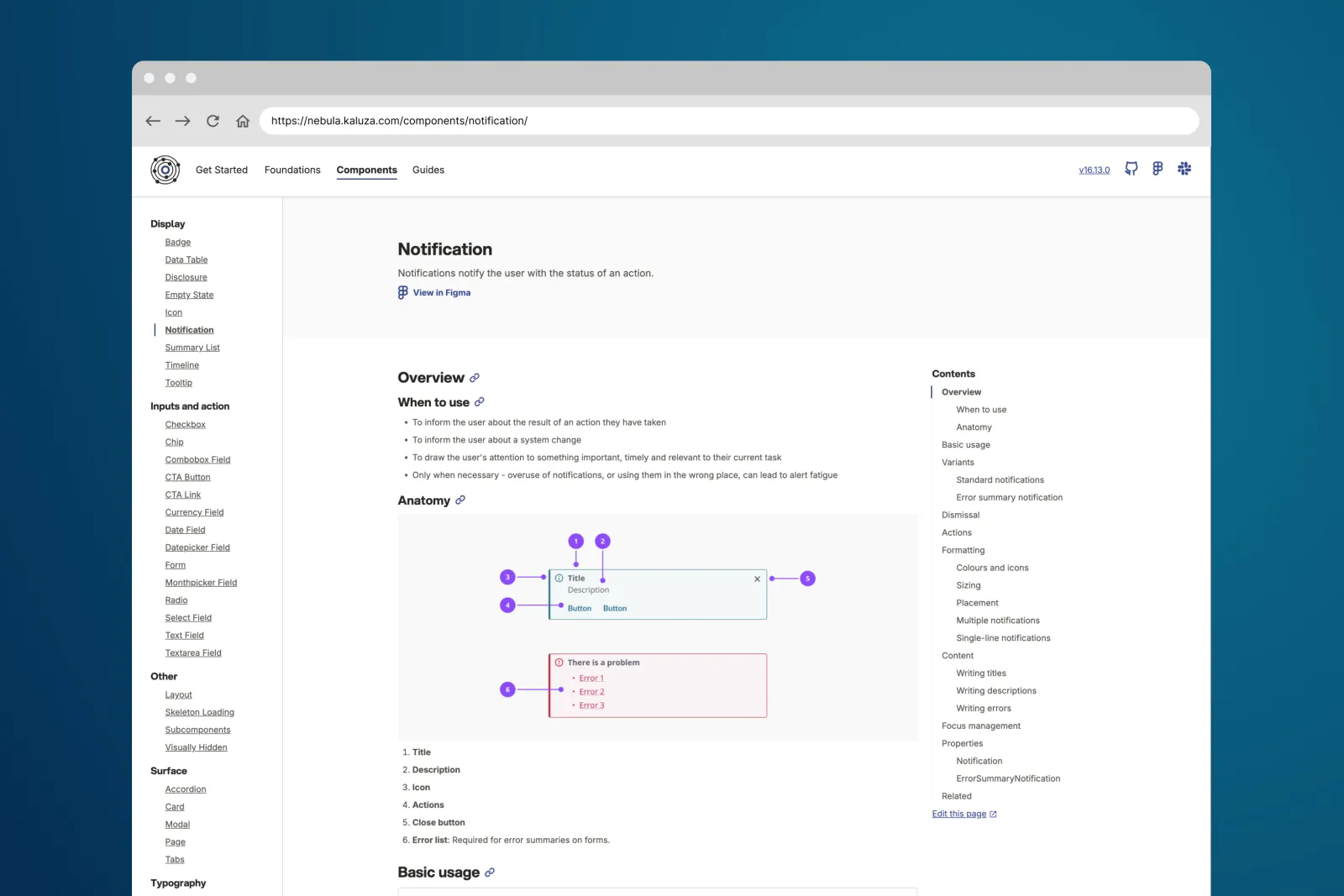Screen dimensions: 1344x896
Task: Click the external link icon after Edit this page
Action: click(x=994, y=815)
